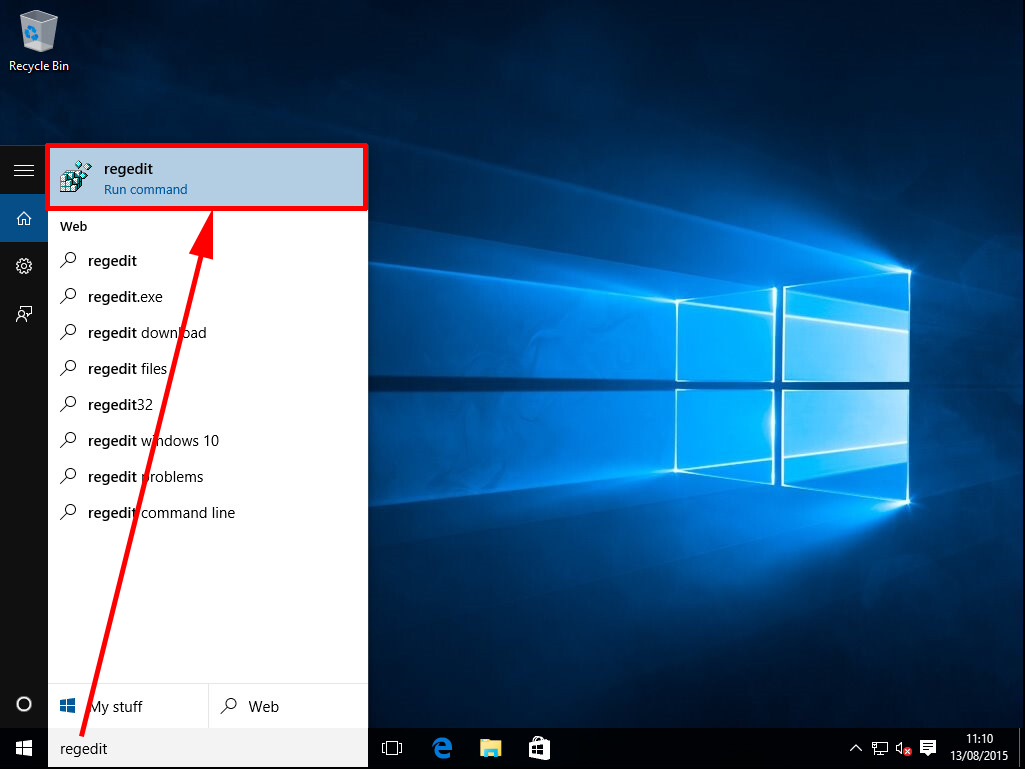
Task: Open the Action Center notifications icon
Action: (928, 749)
